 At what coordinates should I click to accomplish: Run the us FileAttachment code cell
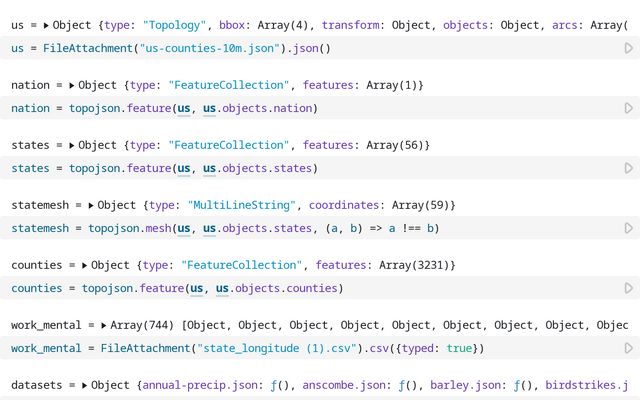click(x=628, y=48)
